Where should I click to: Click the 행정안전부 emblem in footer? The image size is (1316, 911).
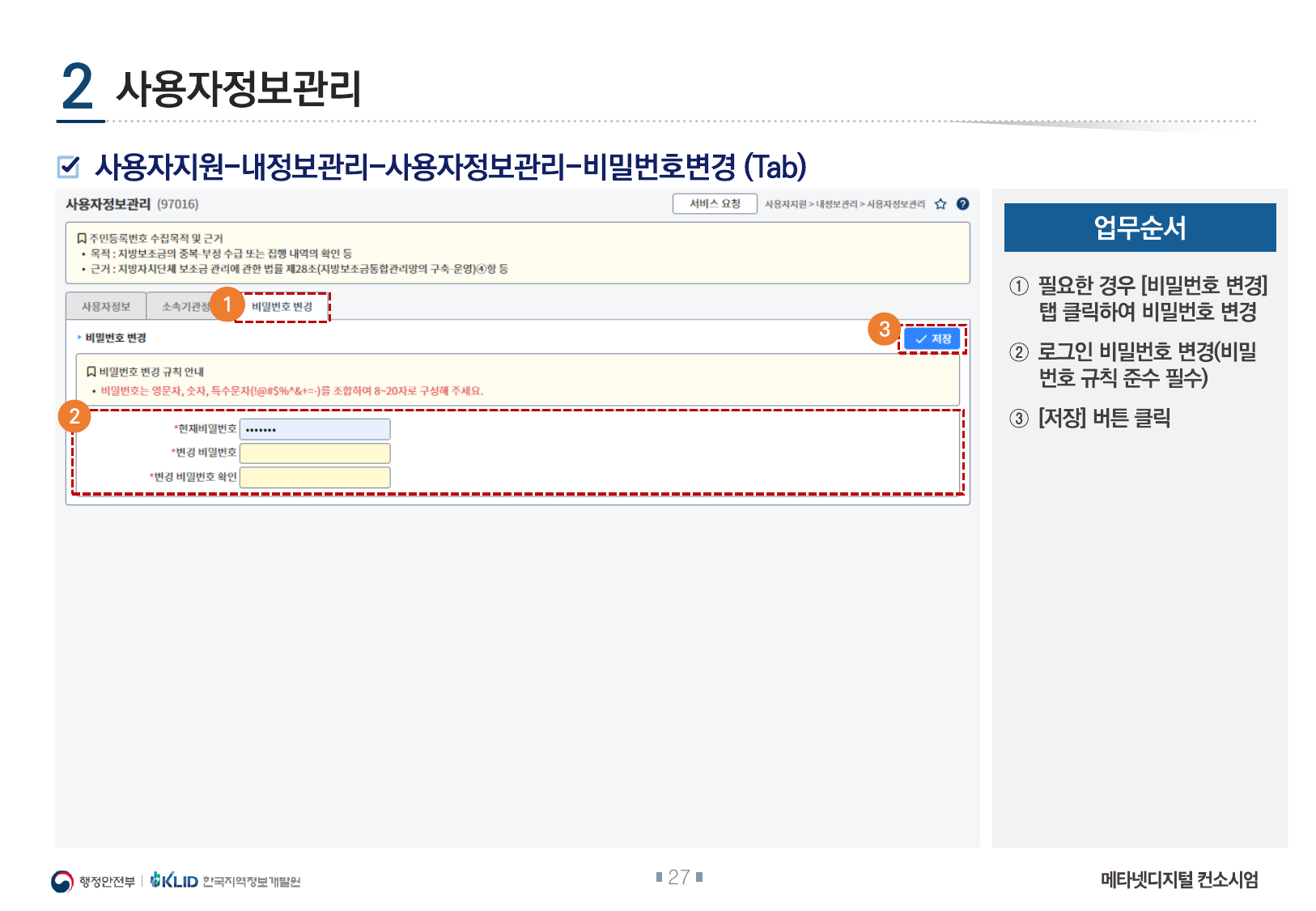pos(62,881)
